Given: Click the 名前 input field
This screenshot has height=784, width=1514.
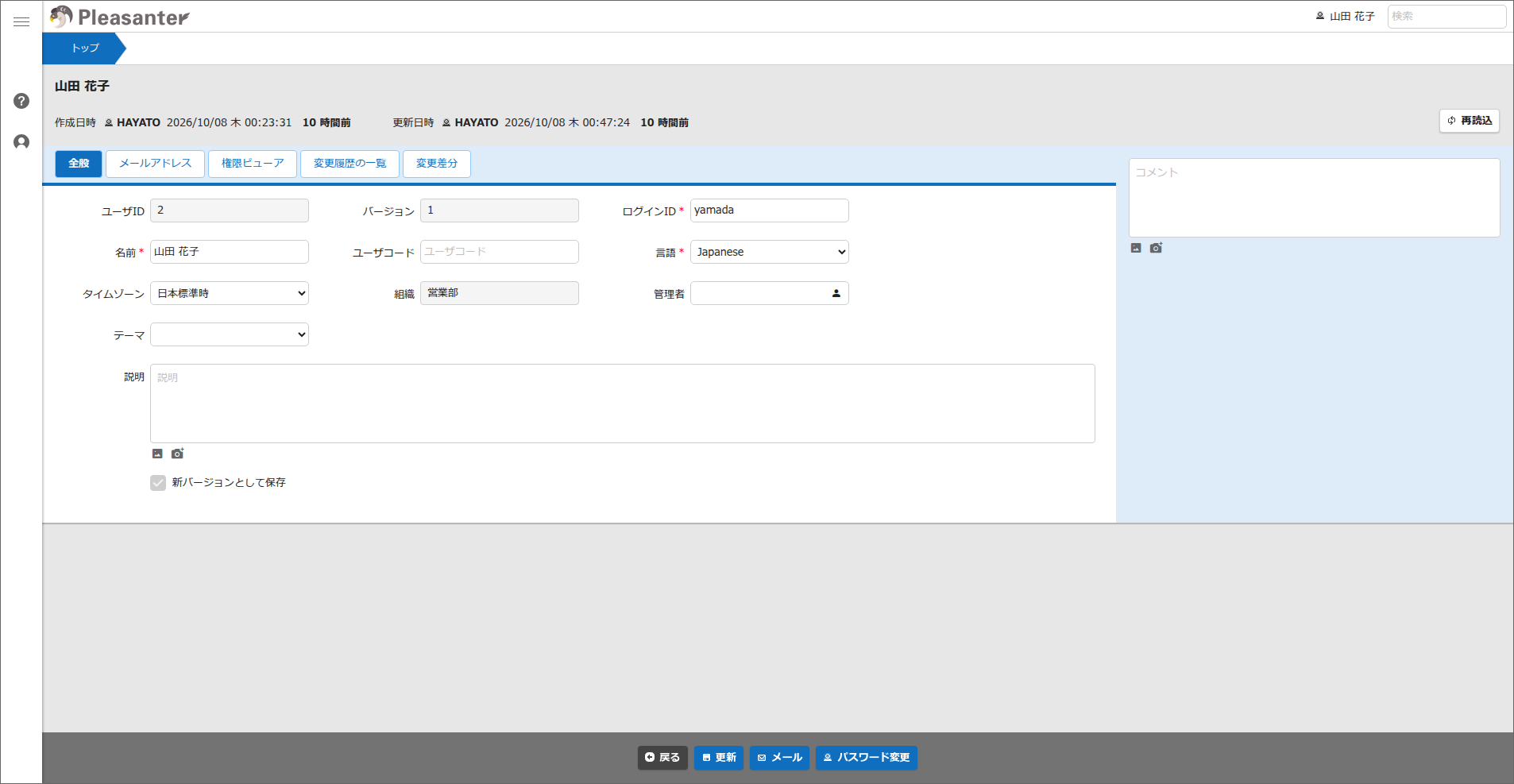Looking at the screenshot, I should point(229,252).
